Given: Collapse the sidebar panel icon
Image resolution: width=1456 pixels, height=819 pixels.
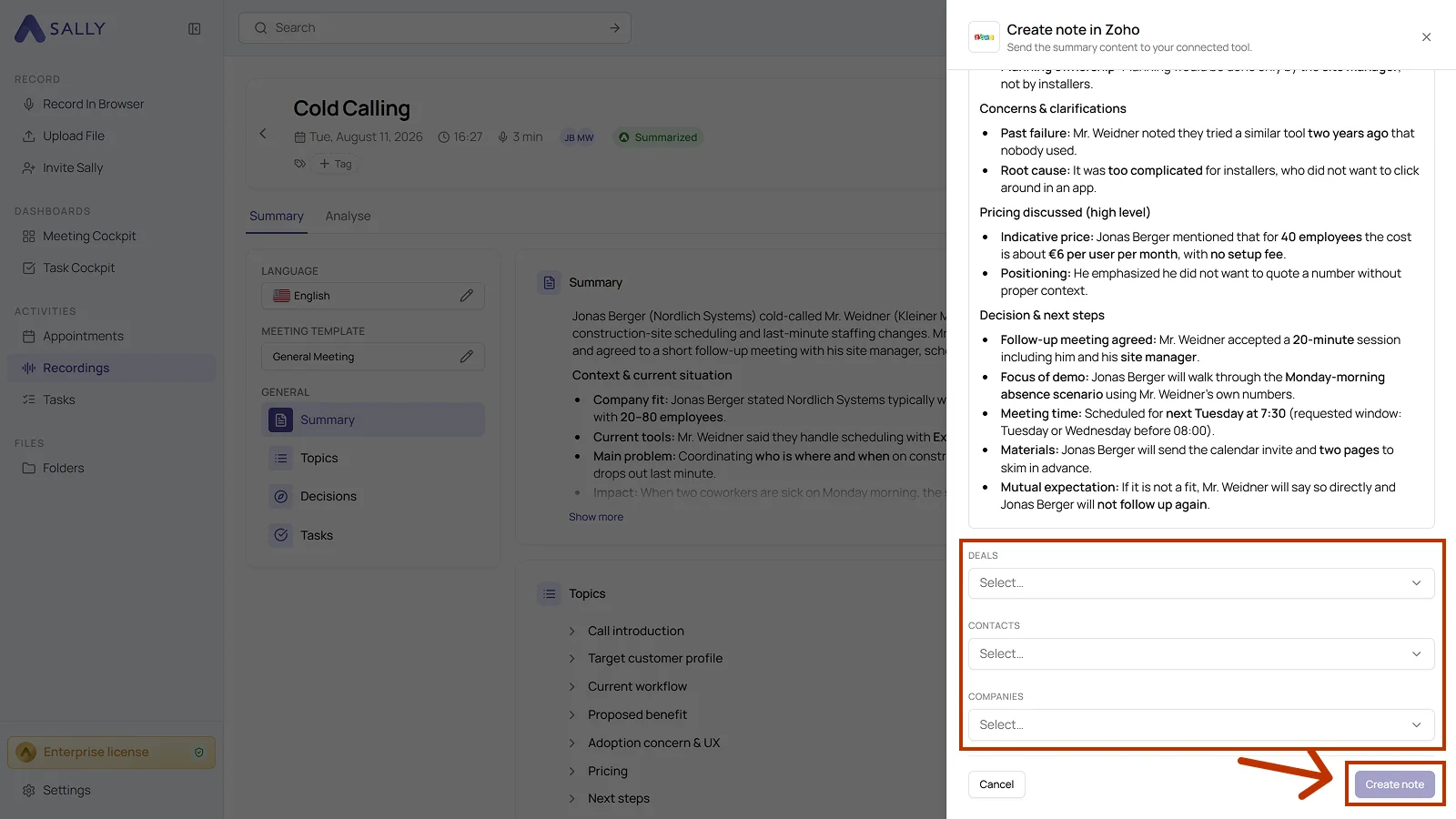Looking at the screenshot, I should 195,29.
